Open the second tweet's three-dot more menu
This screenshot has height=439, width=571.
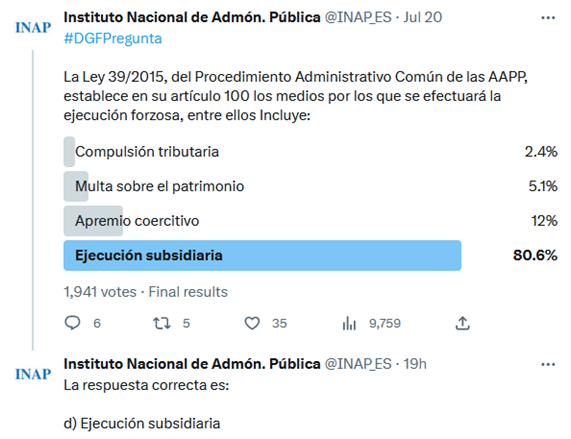tap(548, 364)
